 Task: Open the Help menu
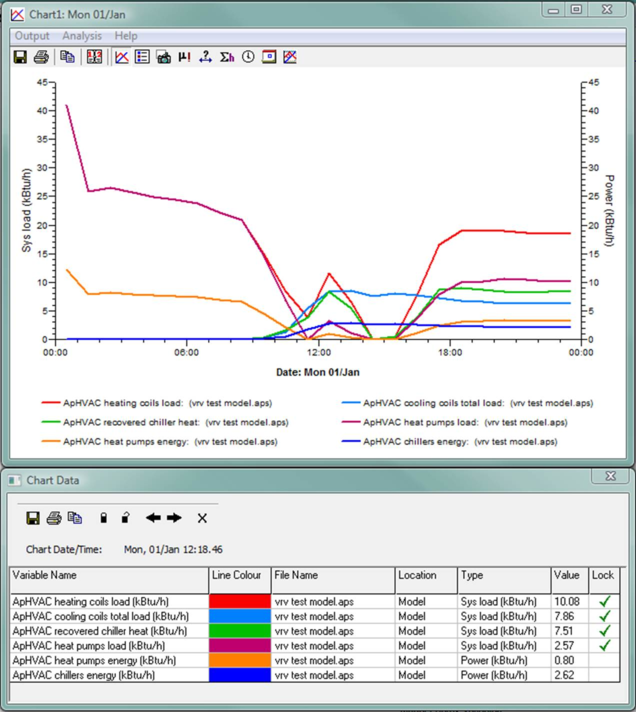126,36
